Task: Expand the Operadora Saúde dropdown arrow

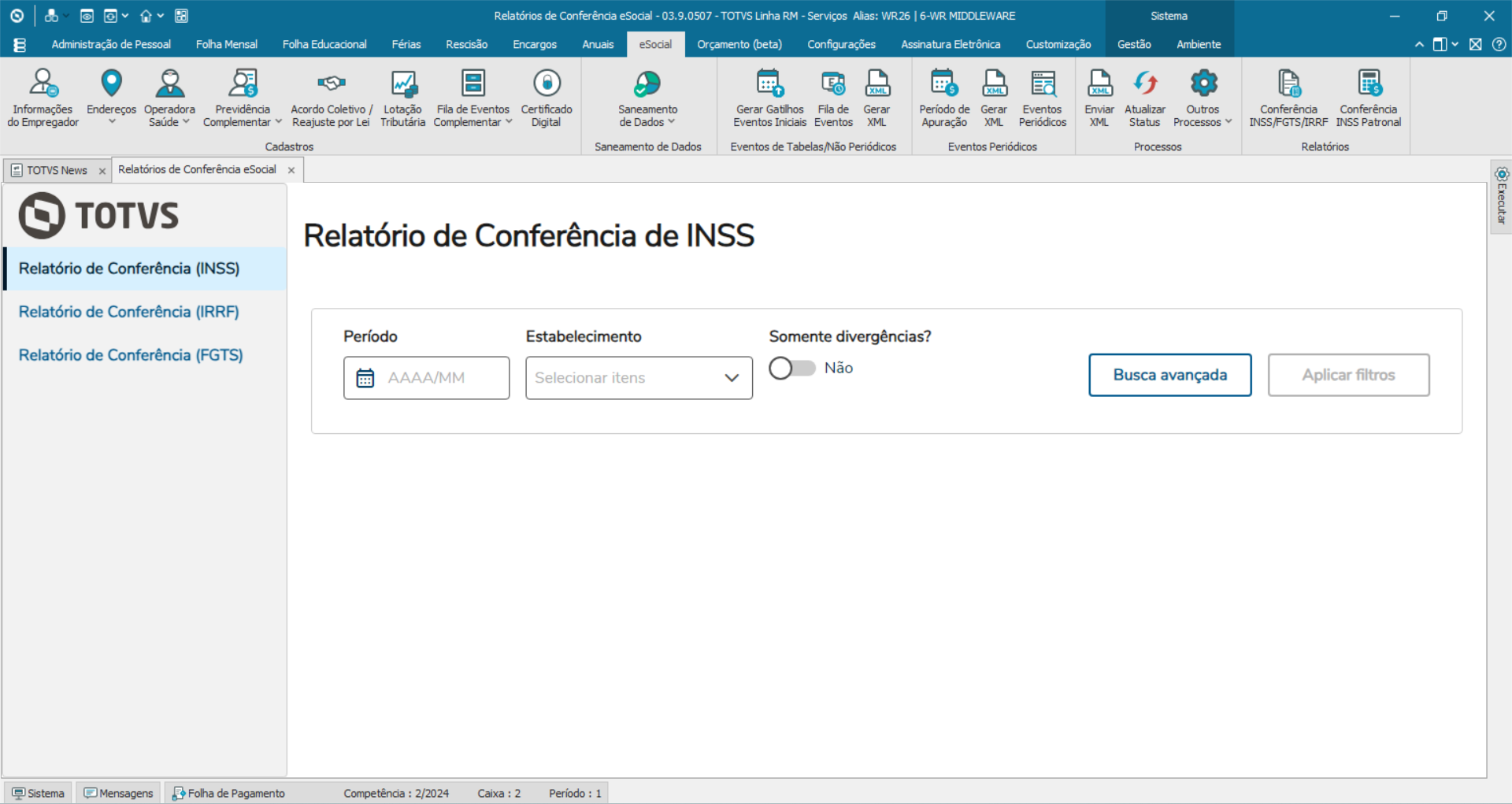Action: click(187, 122)
